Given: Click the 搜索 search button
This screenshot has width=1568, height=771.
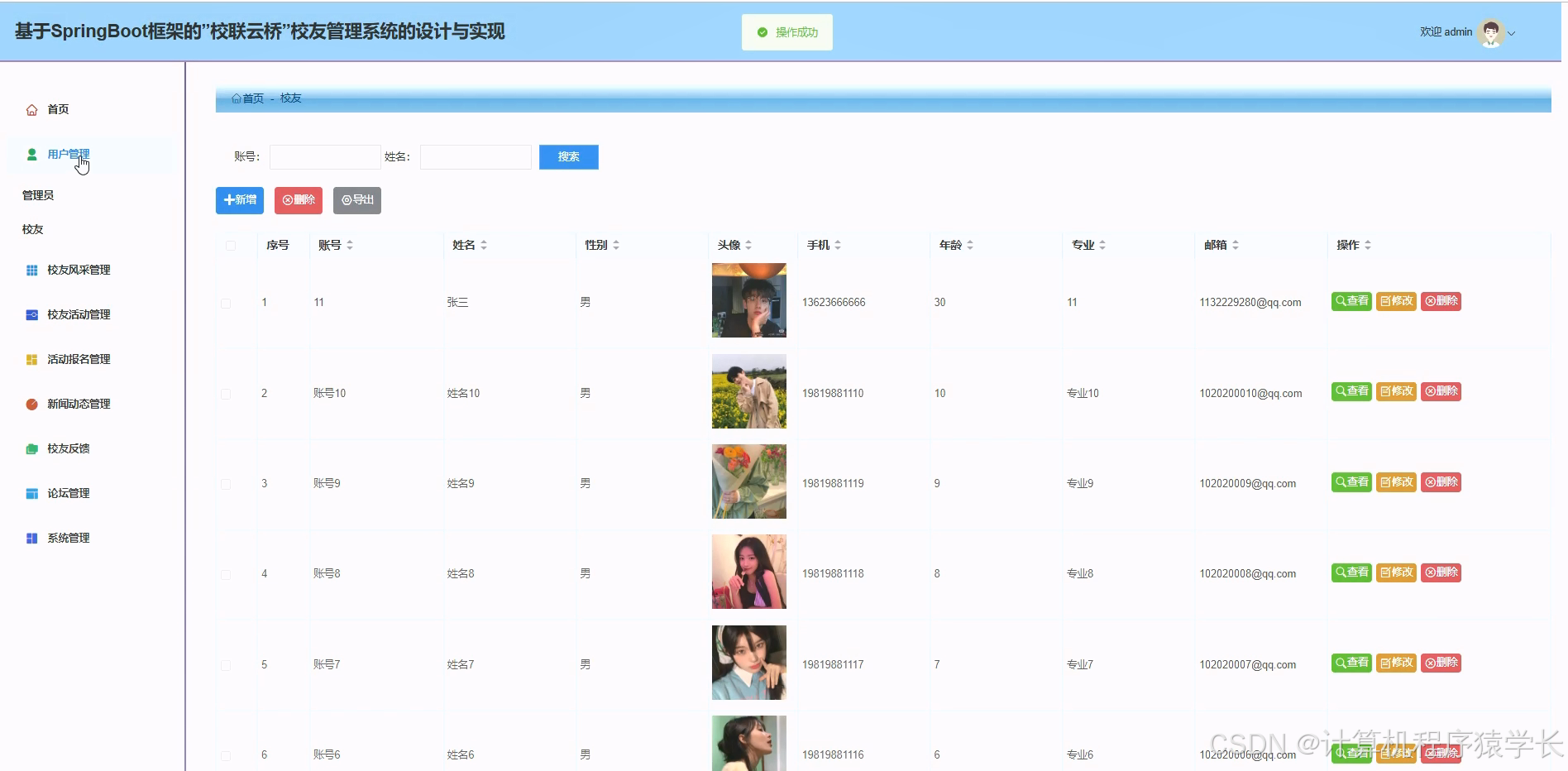Looking at the screenshot, I should coord(568,156).
